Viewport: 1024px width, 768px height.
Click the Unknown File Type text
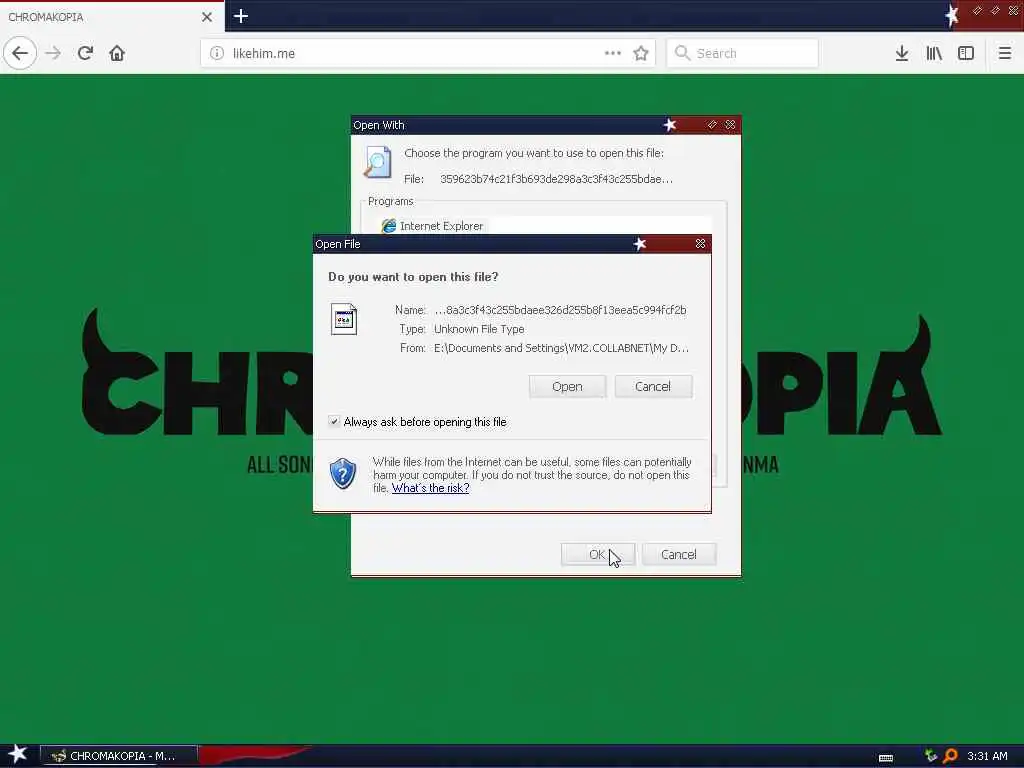click(x=479, y=329)
